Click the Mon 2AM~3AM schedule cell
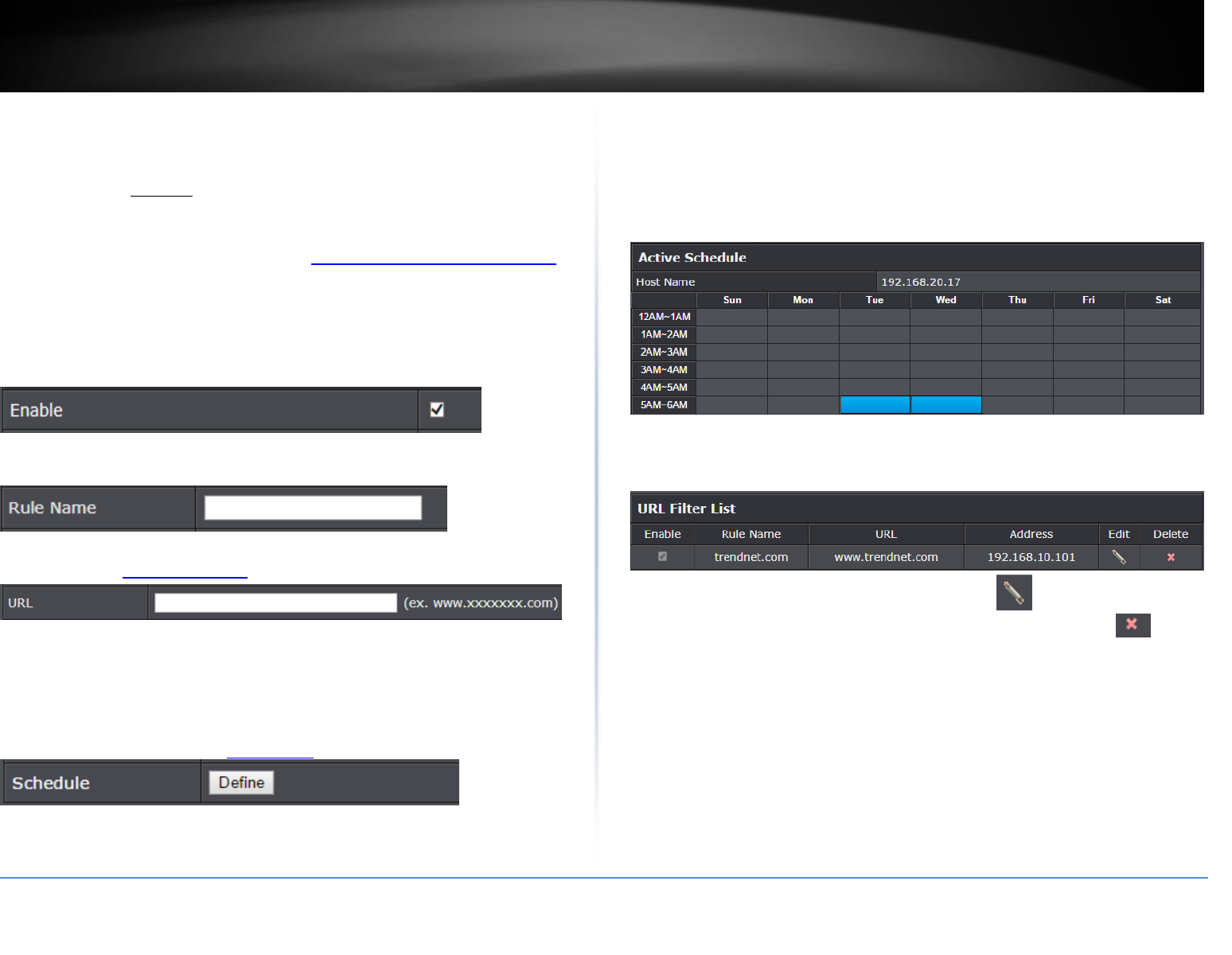Image resolution: width=1232 pixels, height=955 pixels. [x=803, y=352]
